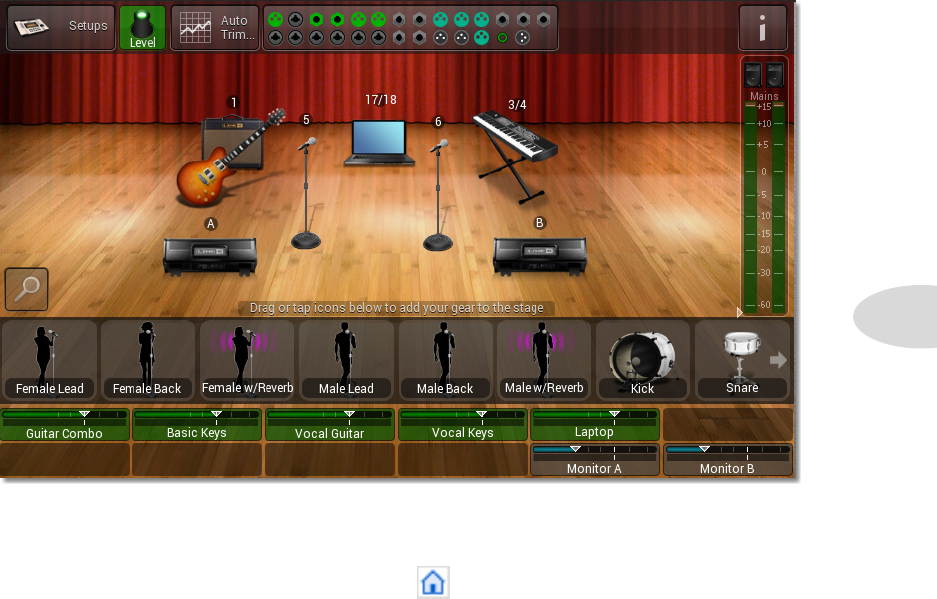Click the Mains level meter
Image resolution: width=937 pixels, height=599 pixels.
[764, 206]
